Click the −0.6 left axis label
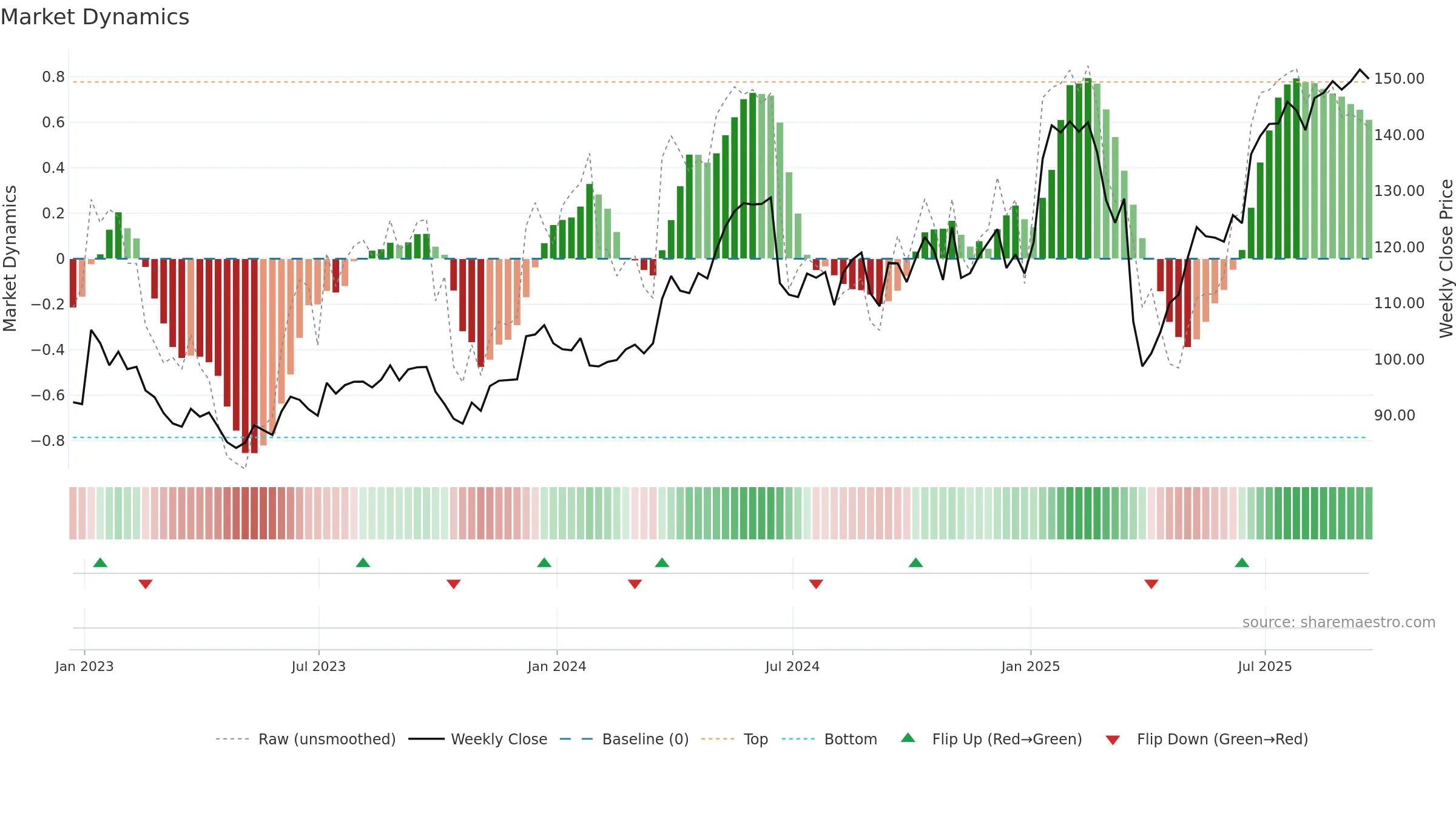 pyautogui.click(x=47, y=395)
